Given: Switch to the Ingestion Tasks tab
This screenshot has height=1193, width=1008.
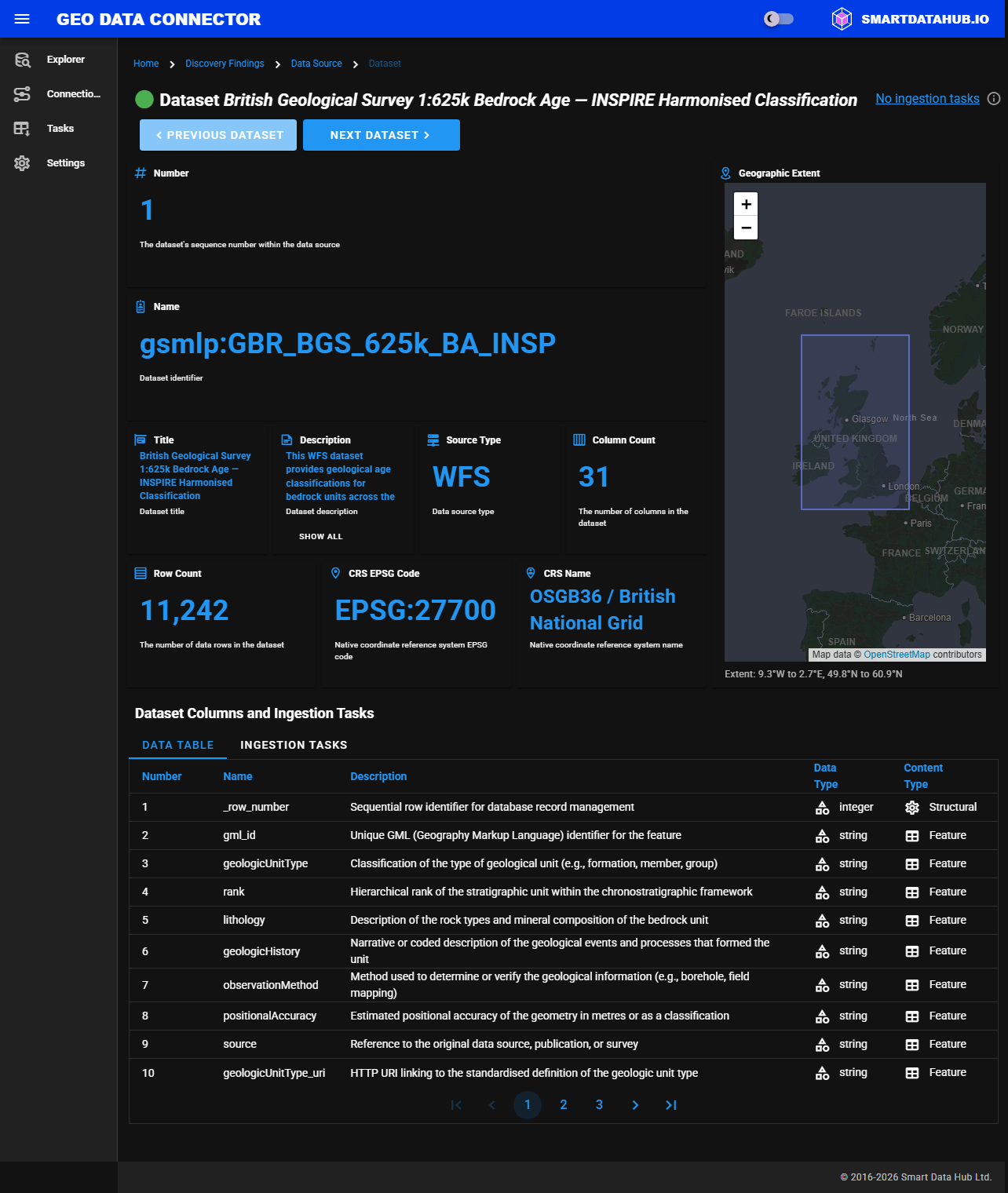Looking at the screenshot, I should click(x=294, y=745).
